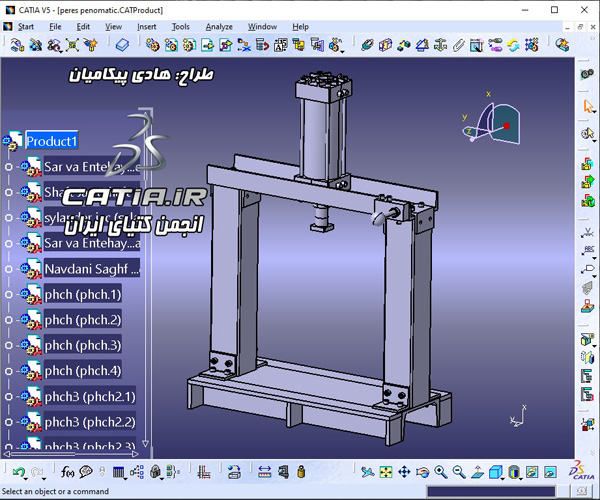The height and width of the screenshot is (500, 600).
Task: Click the Measure Between icon
Action: click(265, 472)
